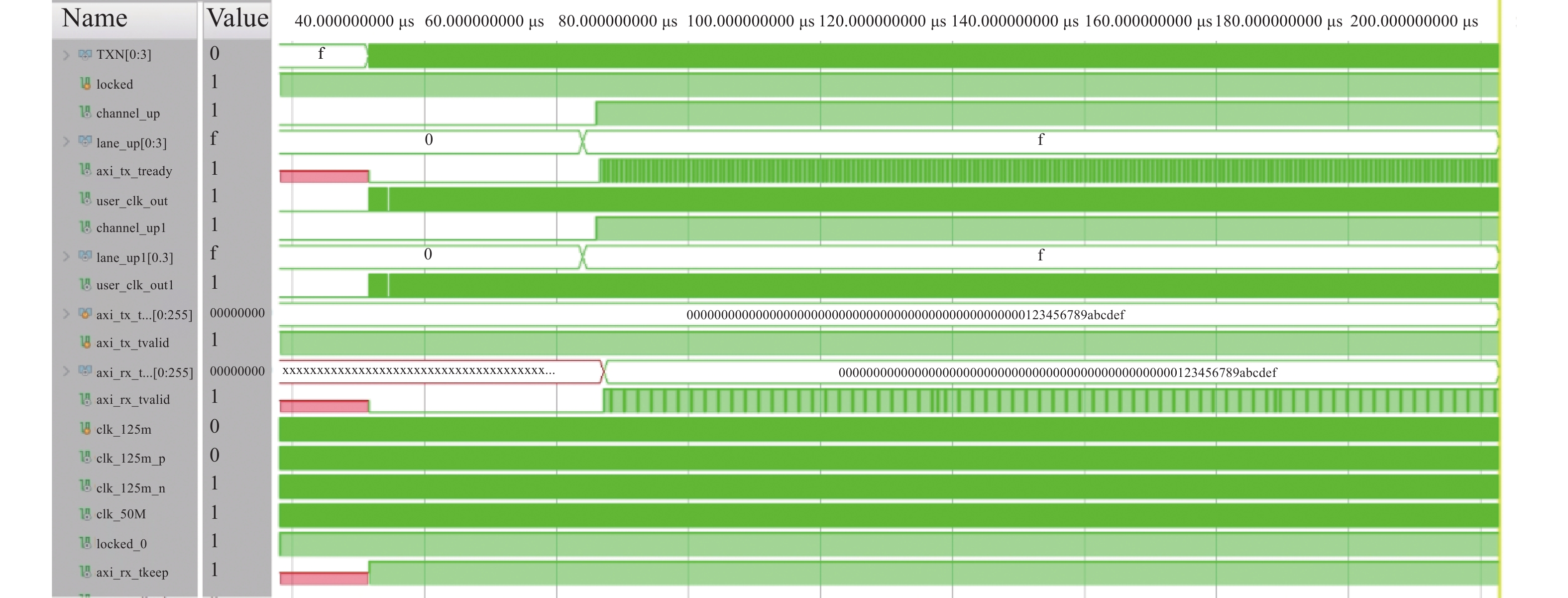Click the locked signal icon

(85, 84)
